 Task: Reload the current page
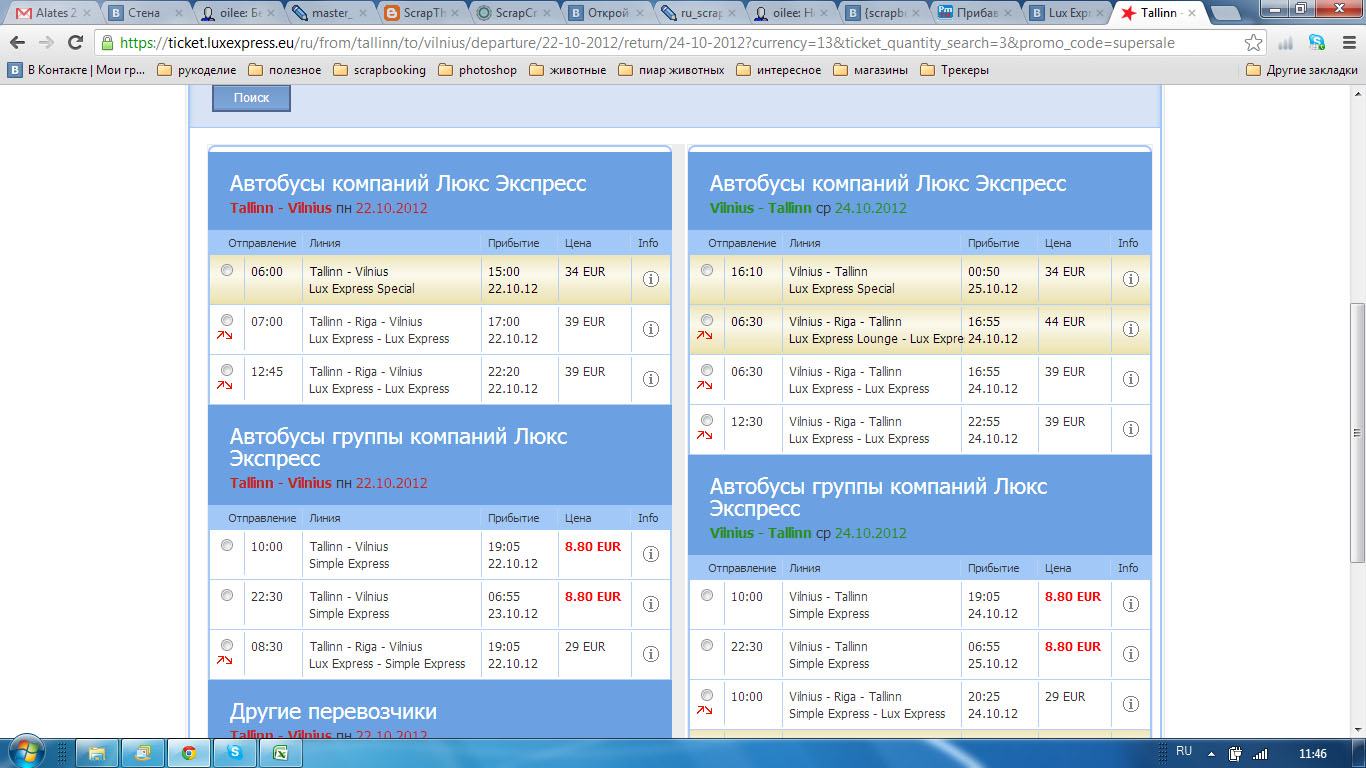[x=75, y=43]
